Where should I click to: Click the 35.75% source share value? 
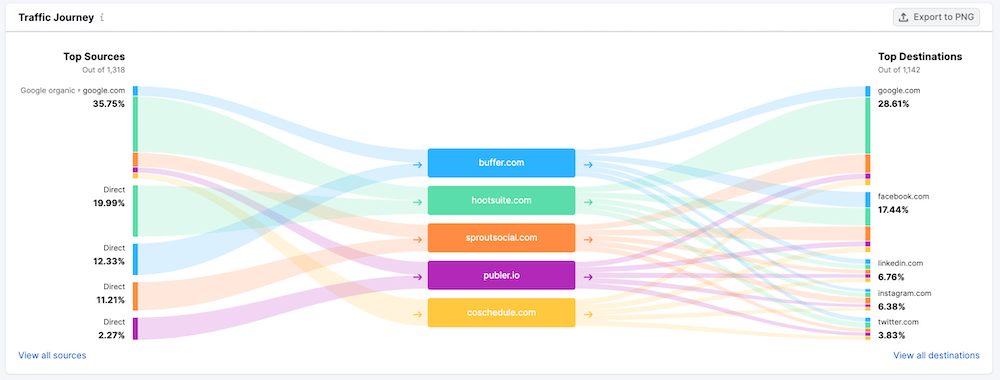109,104
